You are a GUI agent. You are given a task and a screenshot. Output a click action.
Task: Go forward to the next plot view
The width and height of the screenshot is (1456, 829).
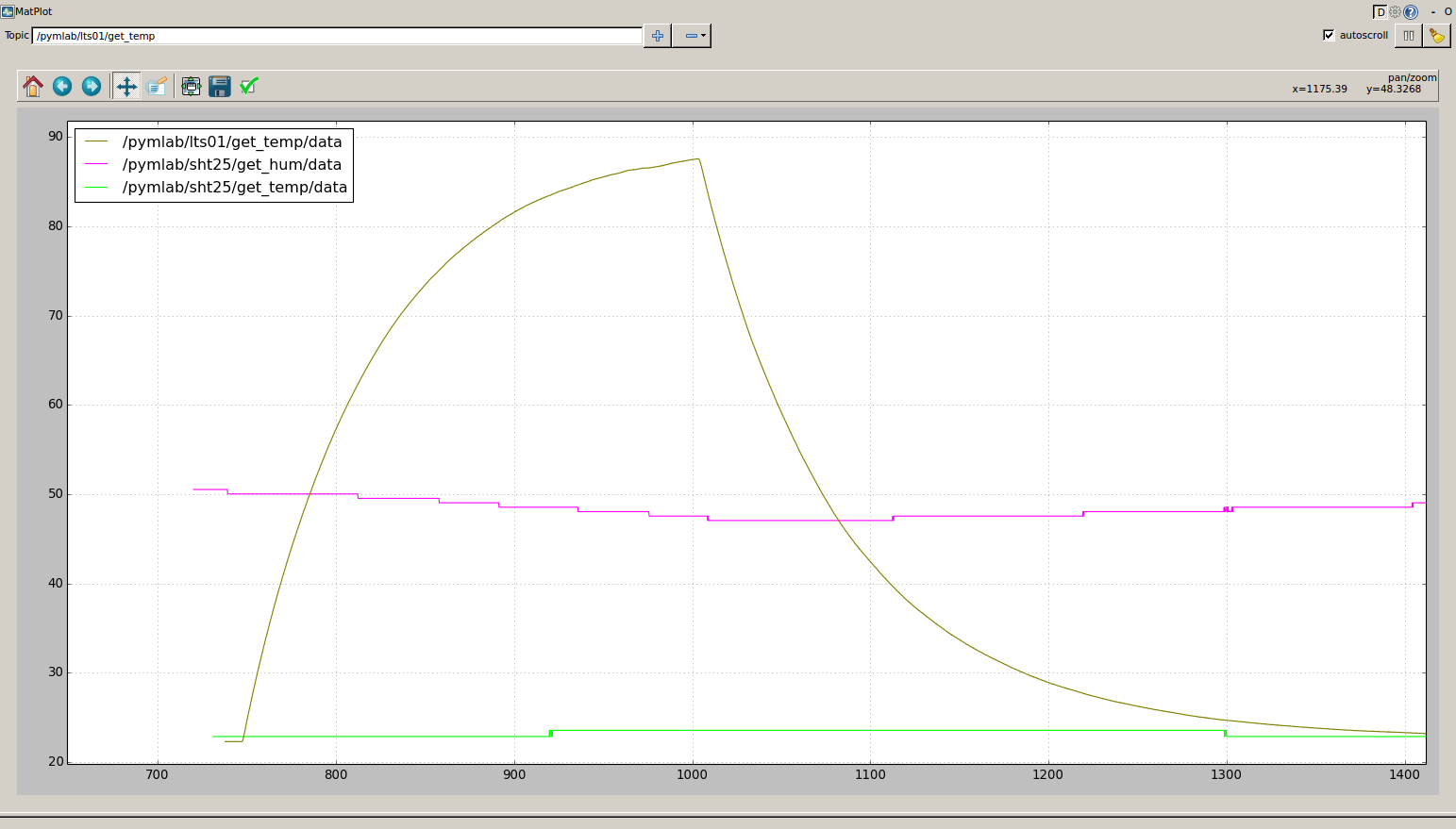tap(92, 87)
